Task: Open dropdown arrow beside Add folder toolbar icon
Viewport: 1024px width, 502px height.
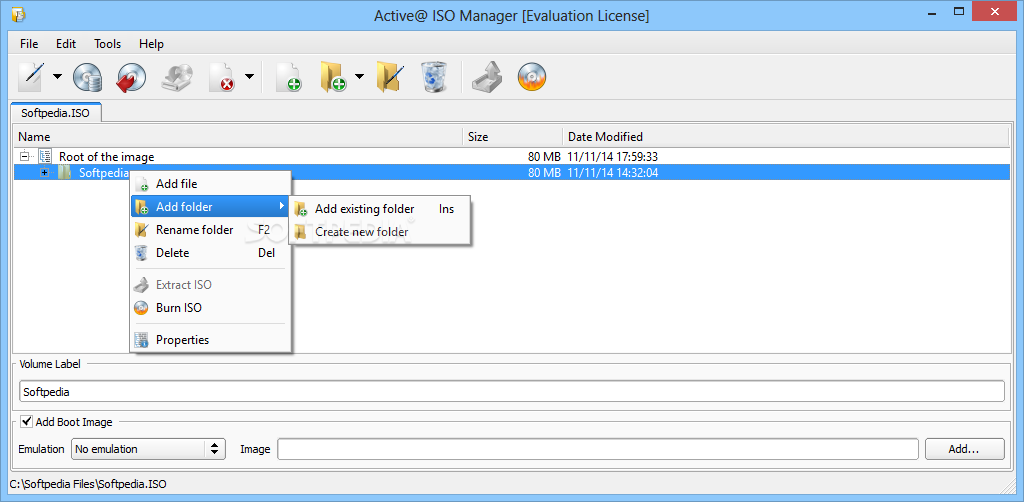Action: [x=359, y=76]
